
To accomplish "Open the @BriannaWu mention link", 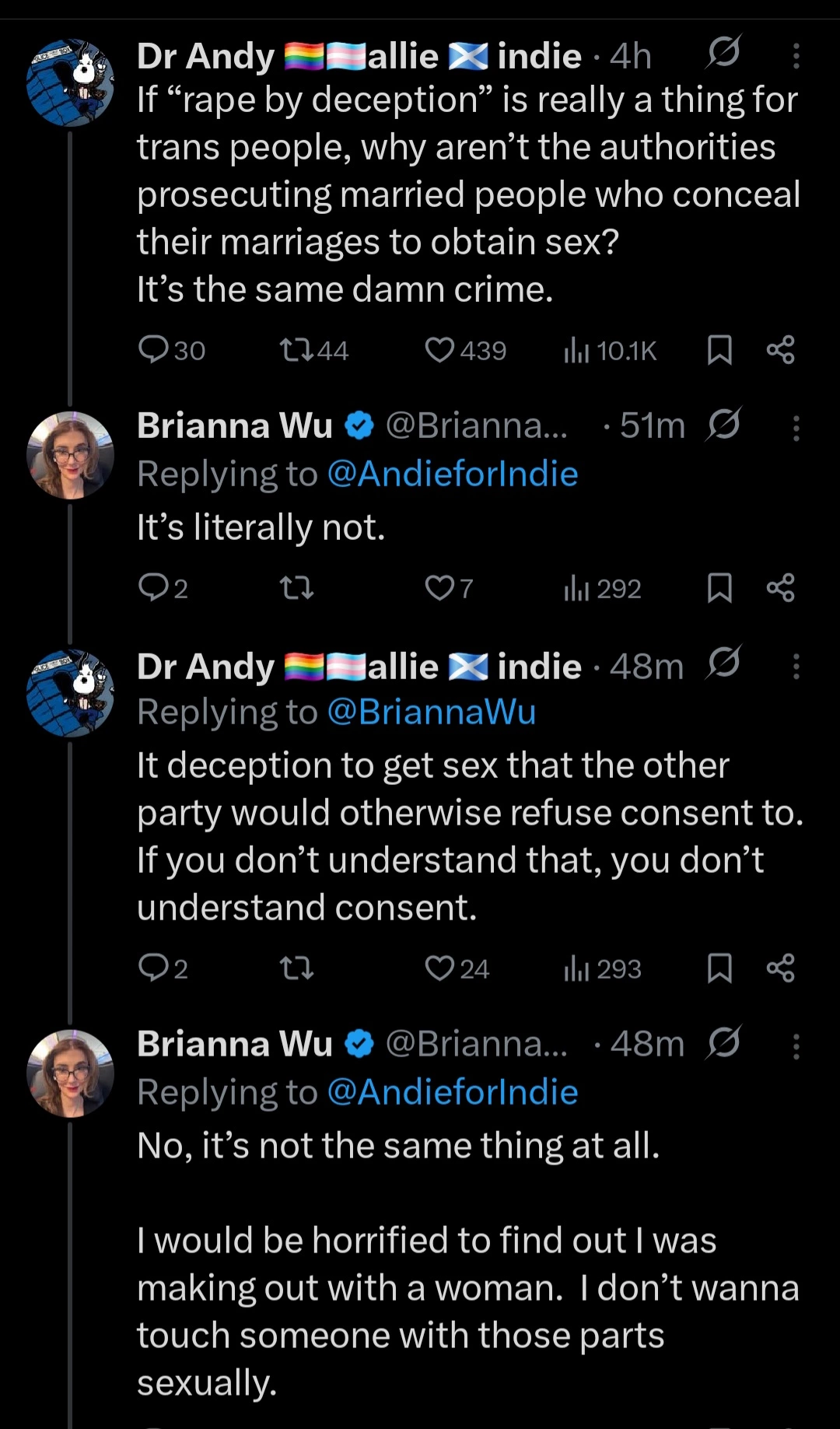I will pyautogui.click(x=432, y=712).
